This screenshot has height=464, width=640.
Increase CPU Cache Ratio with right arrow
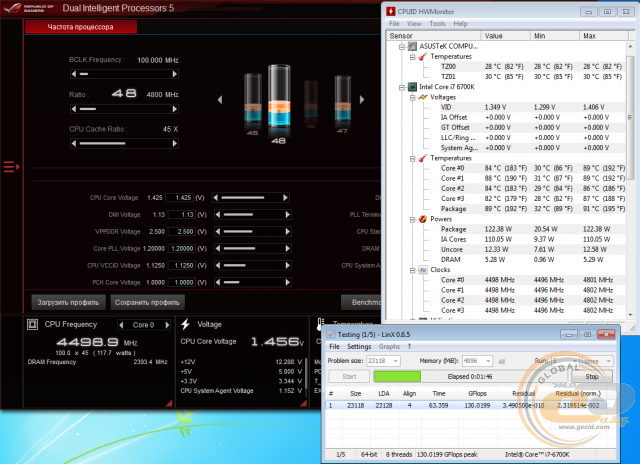coord(175,143)
